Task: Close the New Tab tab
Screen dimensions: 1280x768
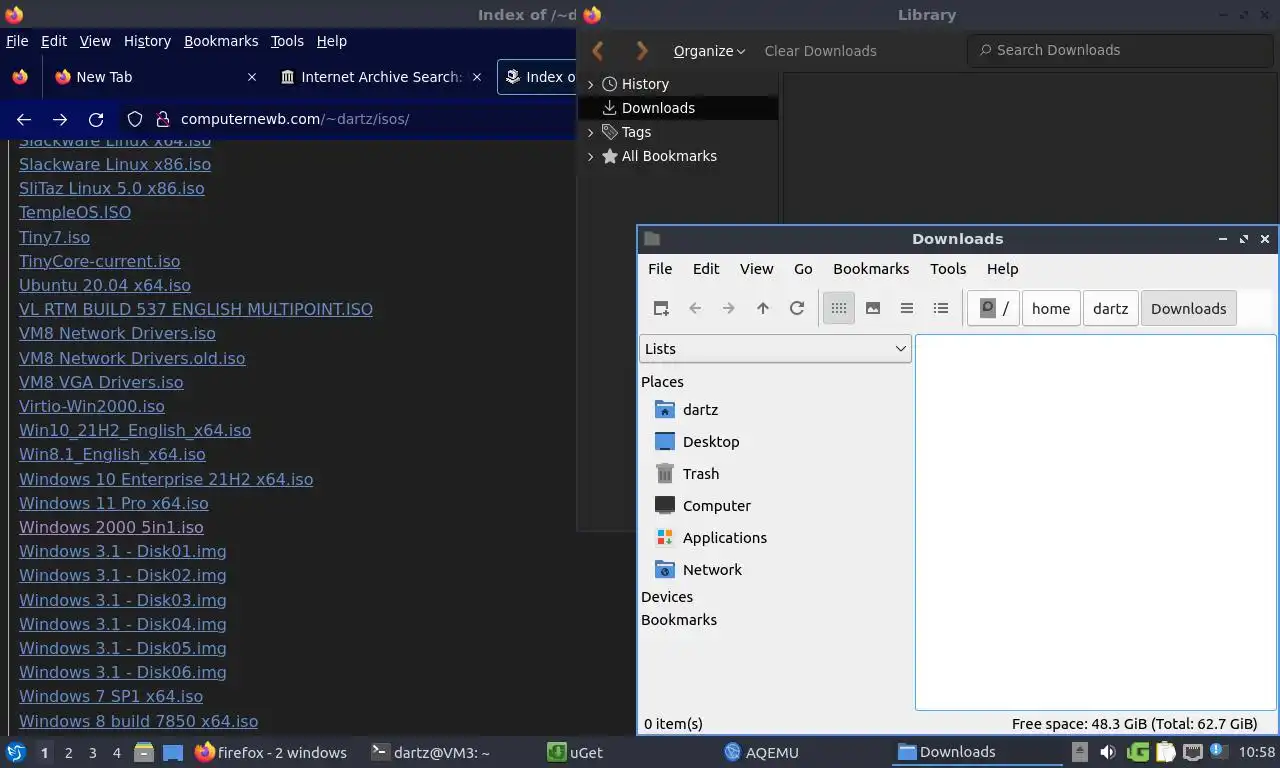Action: point(252,77)
